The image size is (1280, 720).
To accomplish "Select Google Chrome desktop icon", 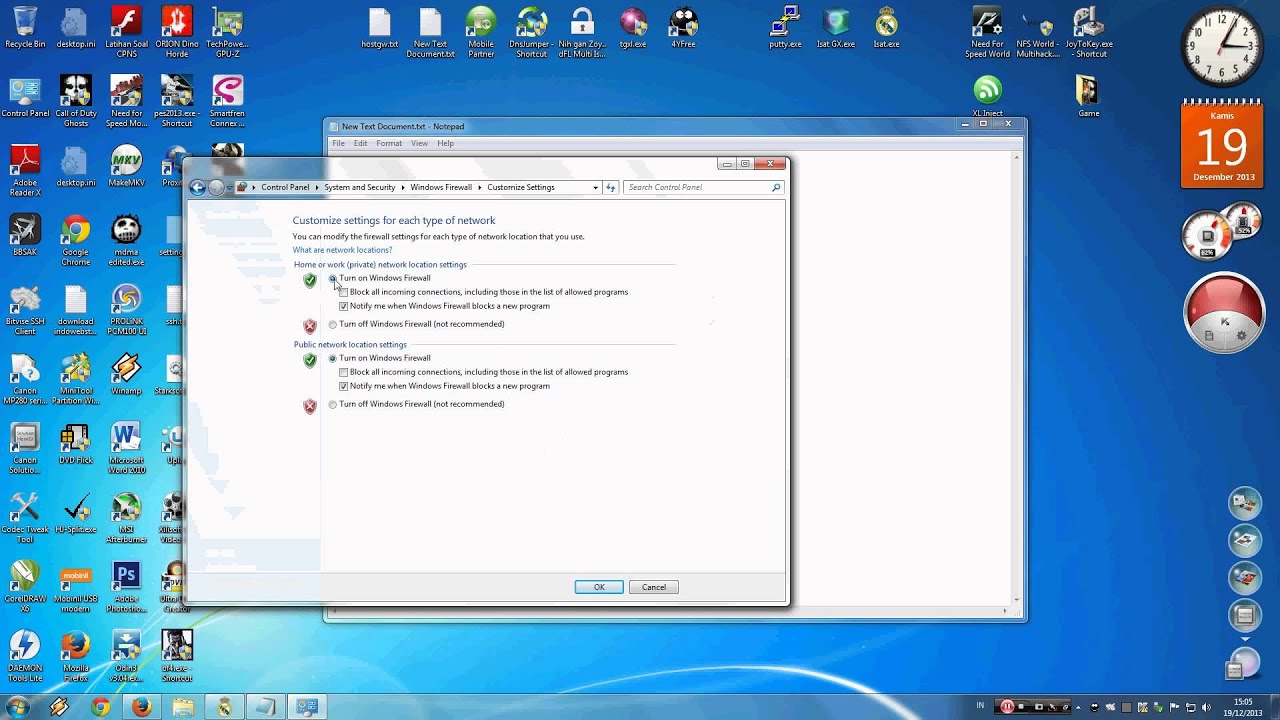I will 76,241.
